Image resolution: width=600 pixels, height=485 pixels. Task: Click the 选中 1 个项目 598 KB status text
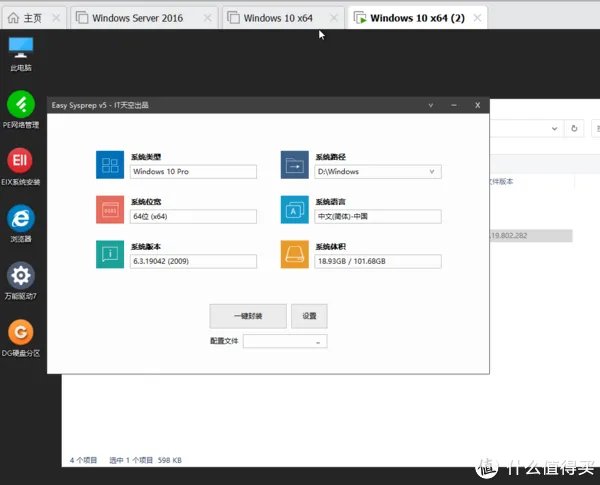(x=145, y=460)
